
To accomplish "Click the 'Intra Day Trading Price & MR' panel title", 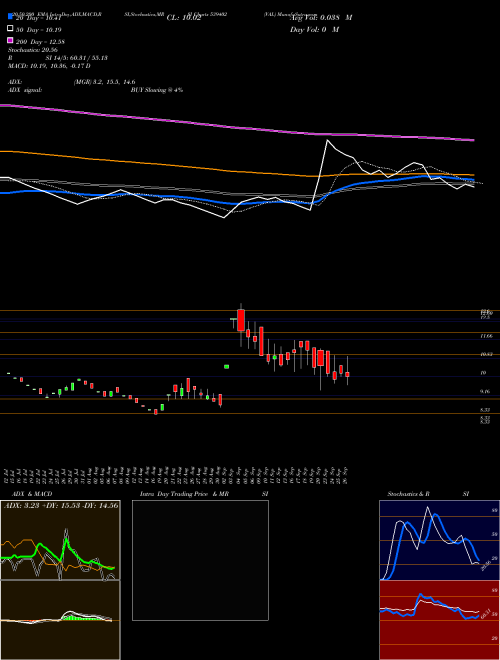I will (x=184, y=494).
